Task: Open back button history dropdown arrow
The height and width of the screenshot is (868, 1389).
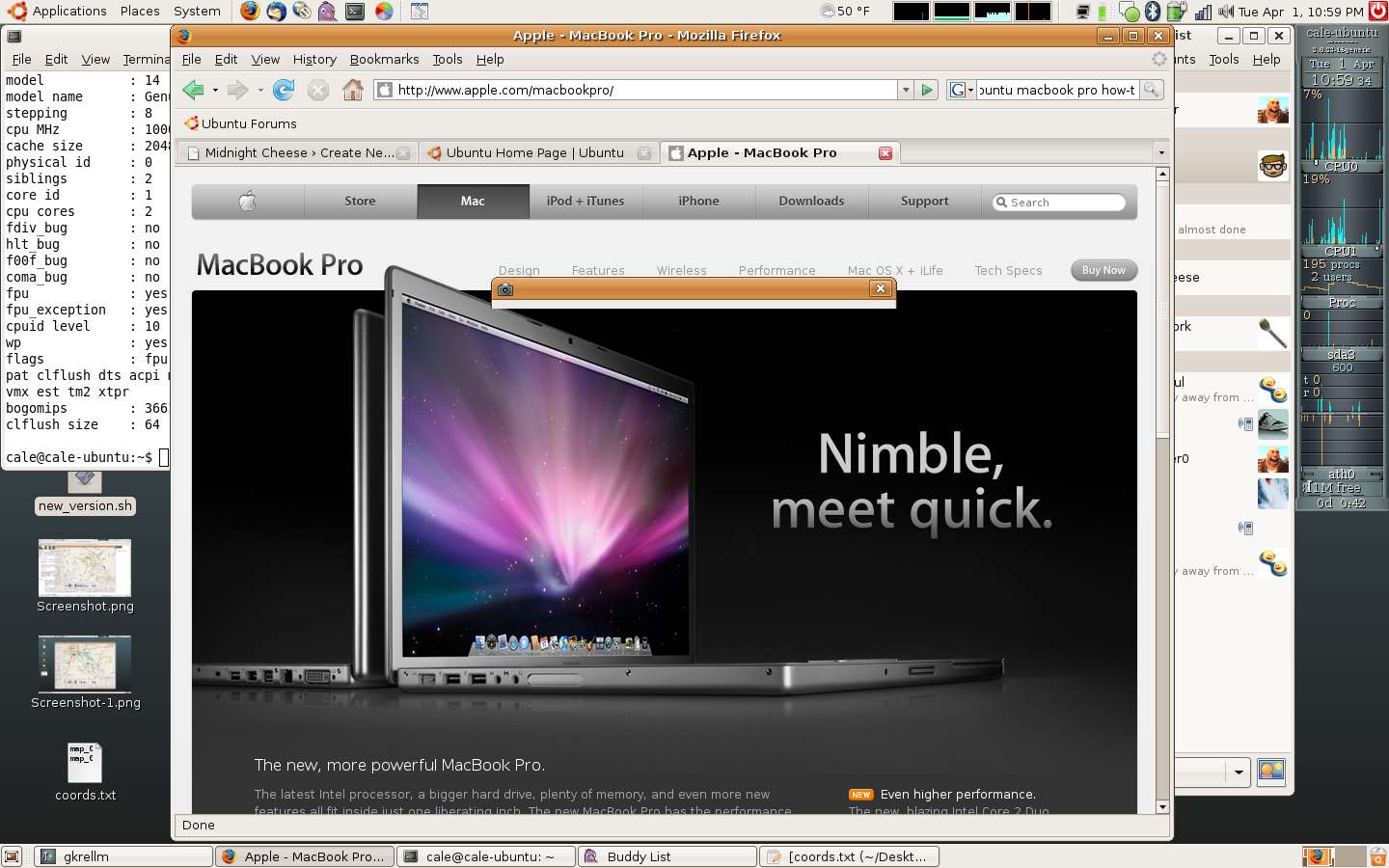Action: point(215,91)
